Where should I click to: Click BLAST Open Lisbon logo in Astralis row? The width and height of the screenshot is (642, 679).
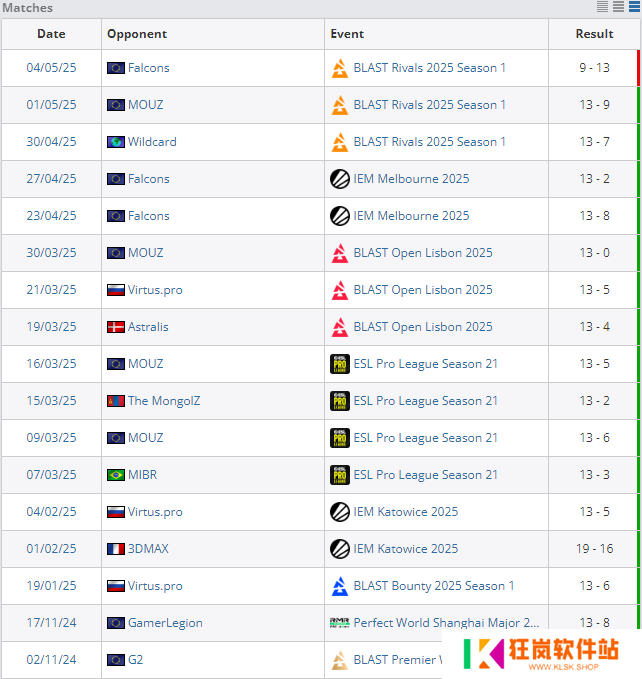(340, 327)
